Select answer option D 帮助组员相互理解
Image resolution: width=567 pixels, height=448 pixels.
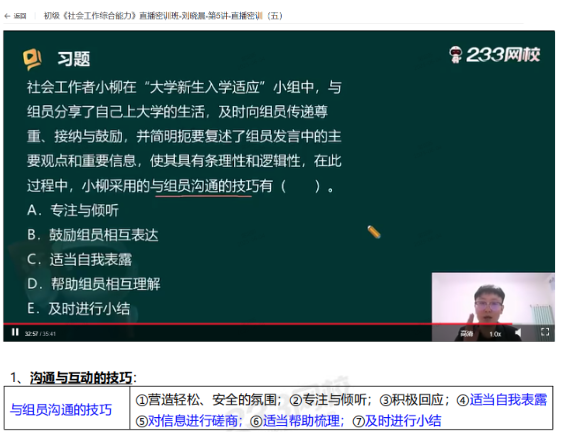(94, 284)
